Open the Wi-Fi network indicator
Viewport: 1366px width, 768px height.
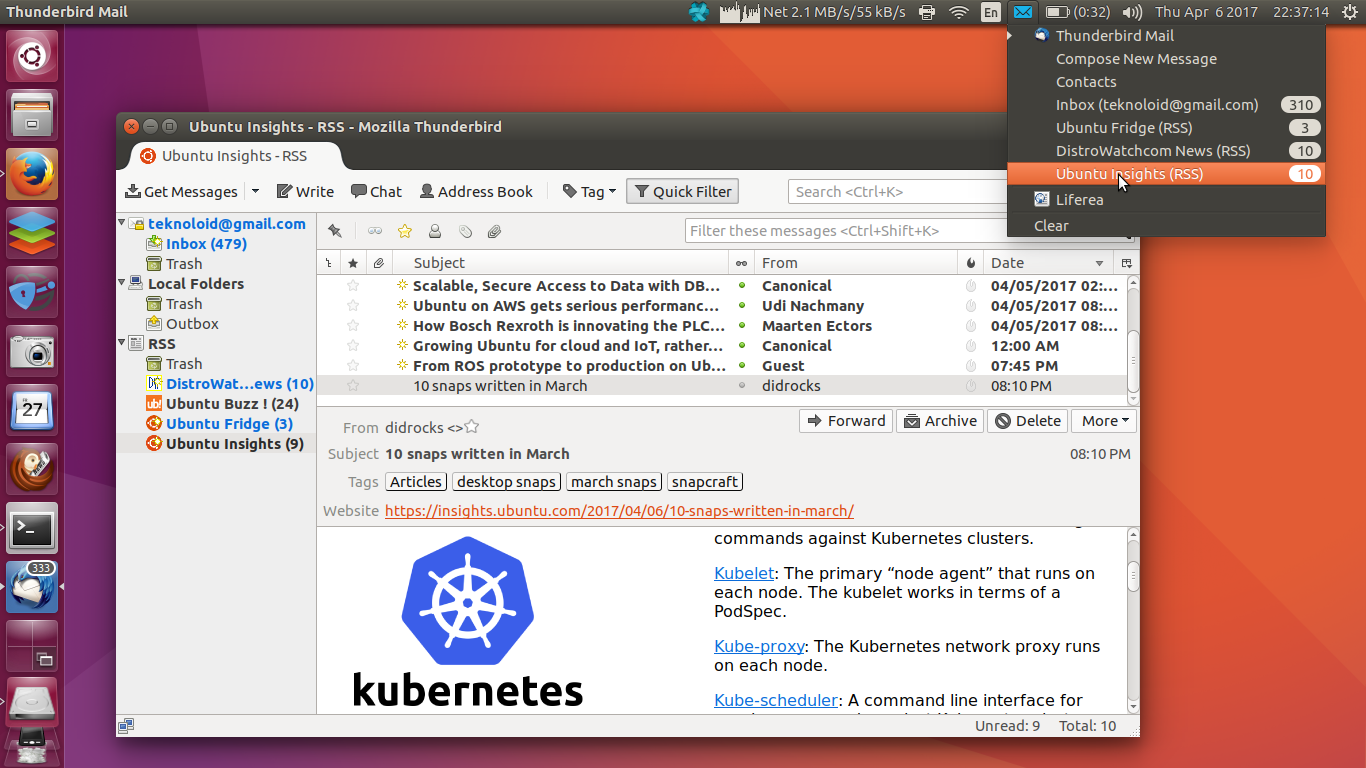(x=959, y=12)
